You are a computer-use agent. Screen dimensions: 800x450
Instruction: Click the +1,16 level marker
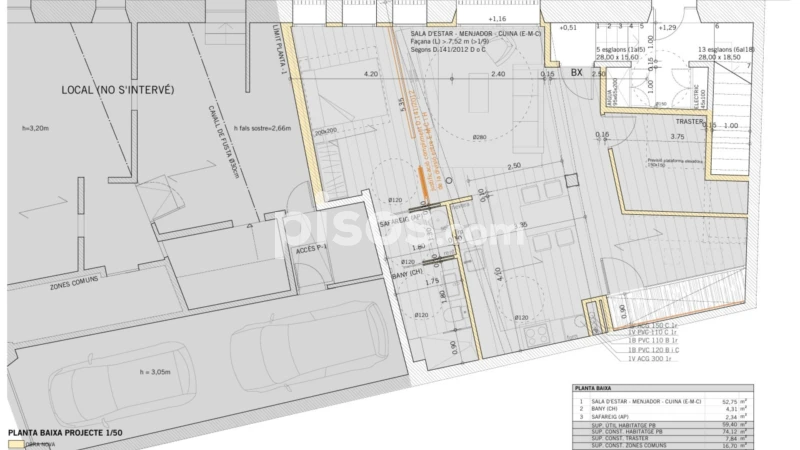tap(496, 20)
